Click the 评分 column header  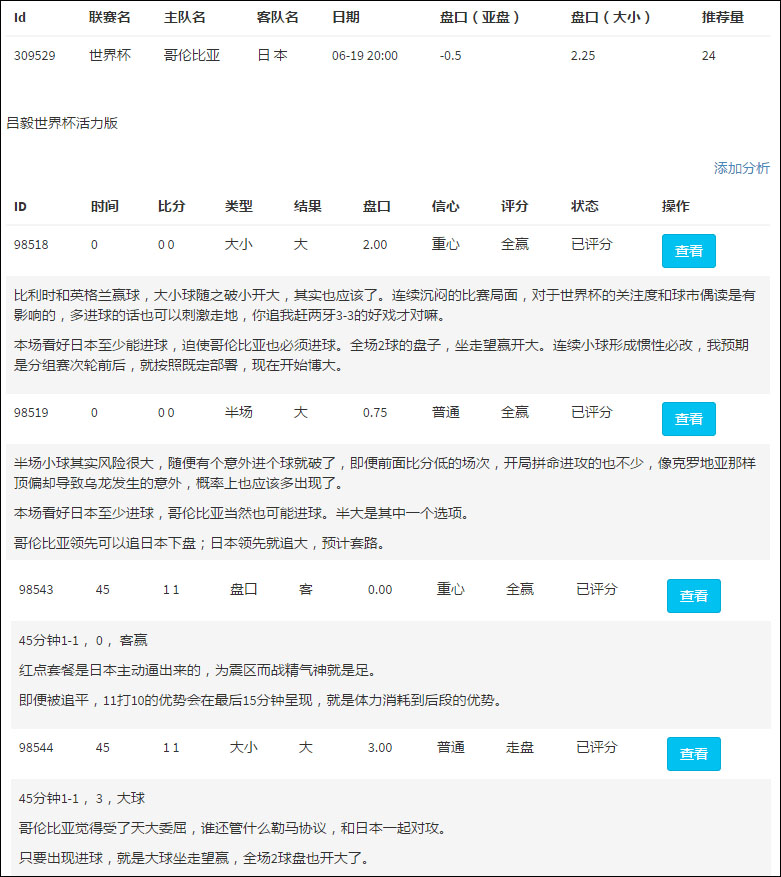tap(514, 206)
